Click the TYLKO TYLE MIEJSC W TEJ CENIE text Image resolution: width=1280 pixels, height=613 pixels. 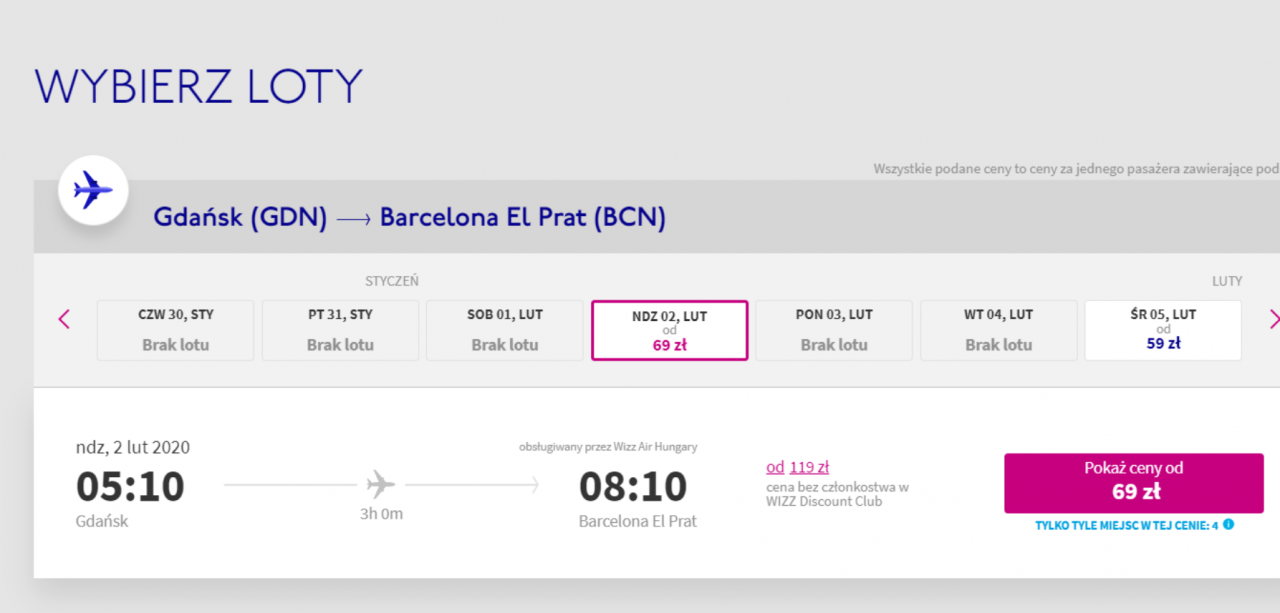[1126, 525]
